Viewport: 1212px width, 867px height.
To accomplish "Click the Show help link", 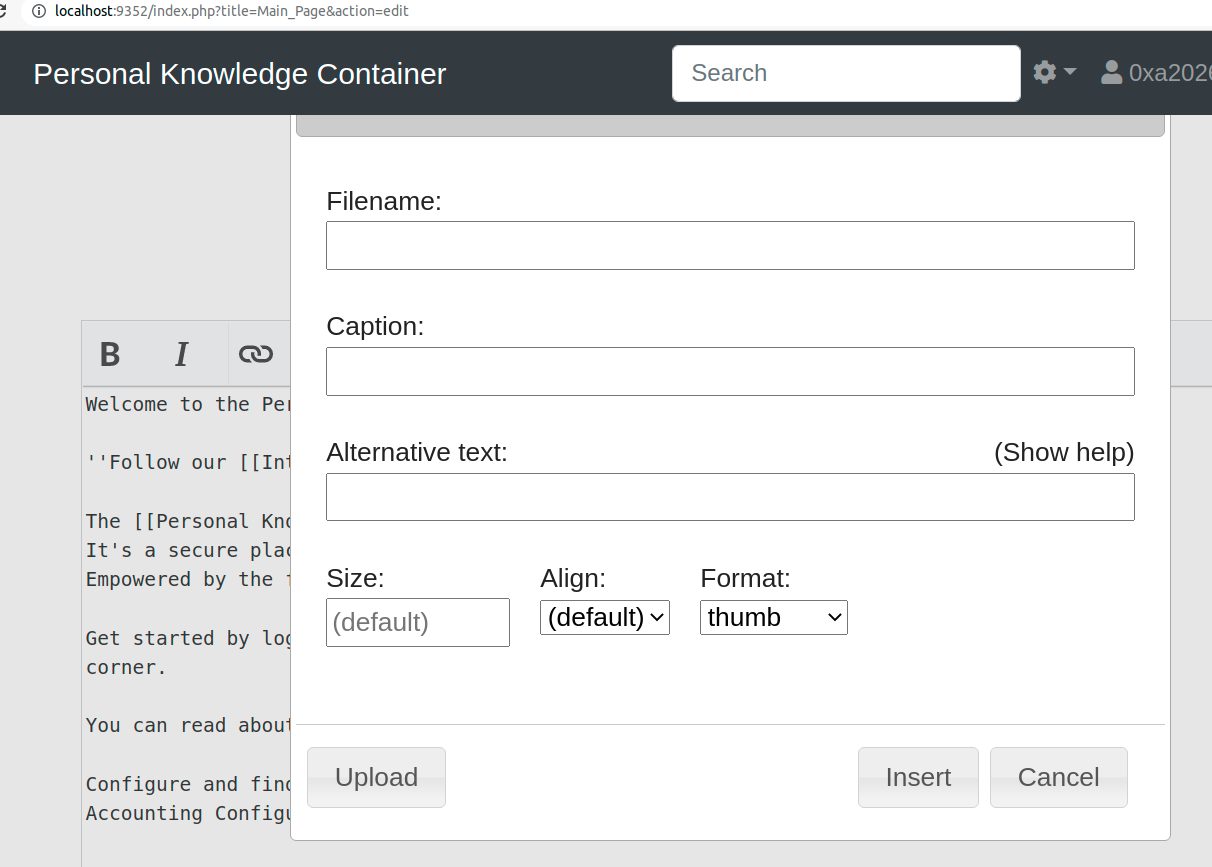I will coord(1064,452).
